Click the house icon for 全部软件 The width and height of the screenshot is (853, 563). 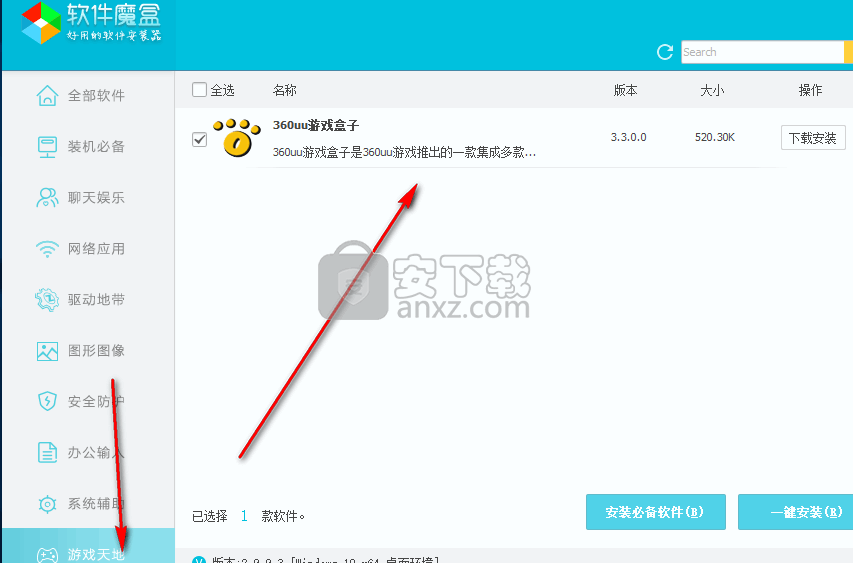click(x=47, y=96)
